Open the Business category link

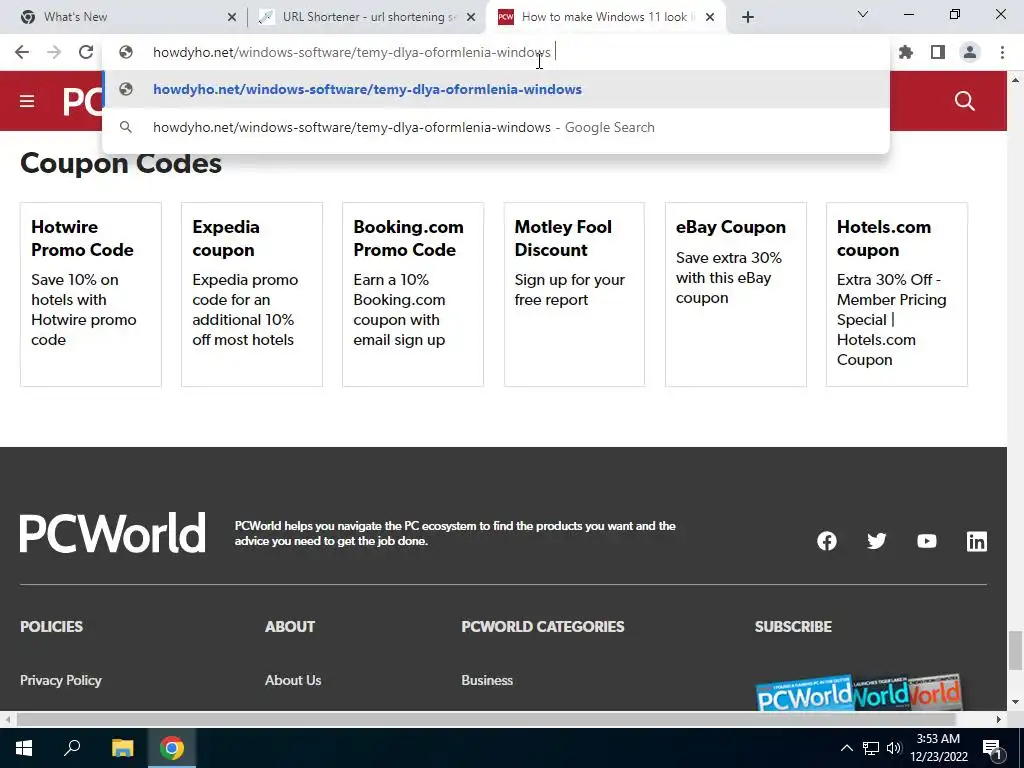click(487, 680)
